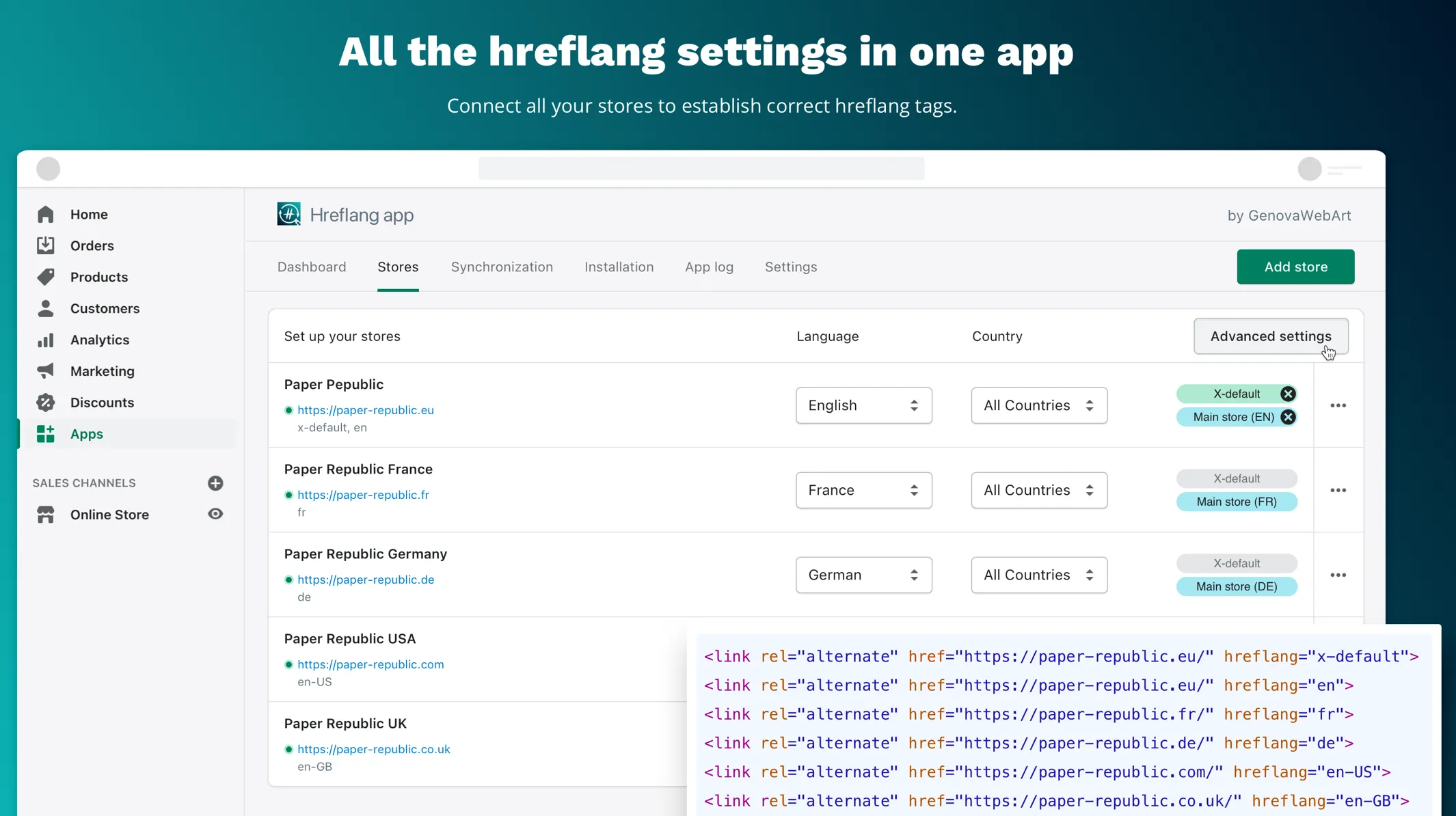Image resolution: width=1456 pixels, height=816 pixels.
Task: Open country dropdown for Paper Pepublic
Action: point(1039,405)
